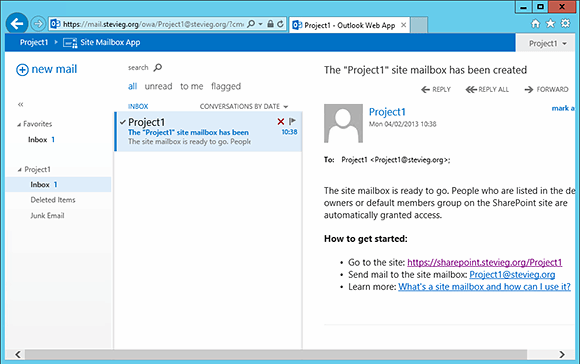Filter flagged messages

[x=226, y=87]
